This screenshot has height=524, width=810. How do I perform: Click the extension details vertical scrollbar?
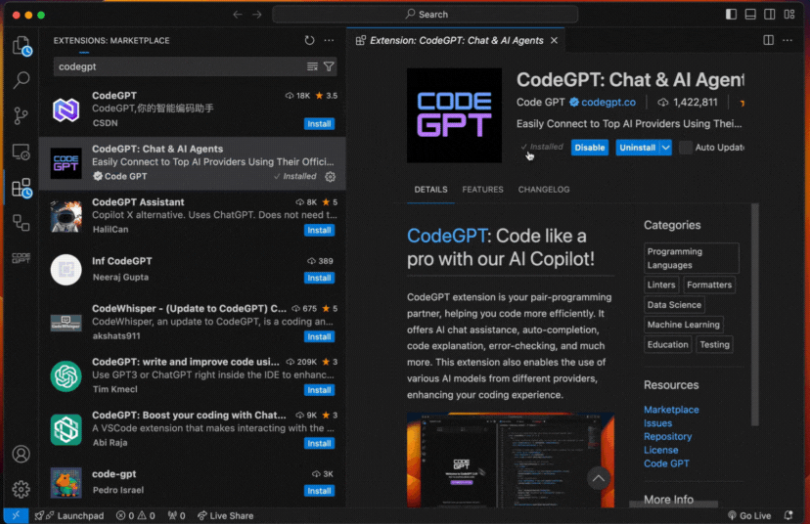(755, 315)
